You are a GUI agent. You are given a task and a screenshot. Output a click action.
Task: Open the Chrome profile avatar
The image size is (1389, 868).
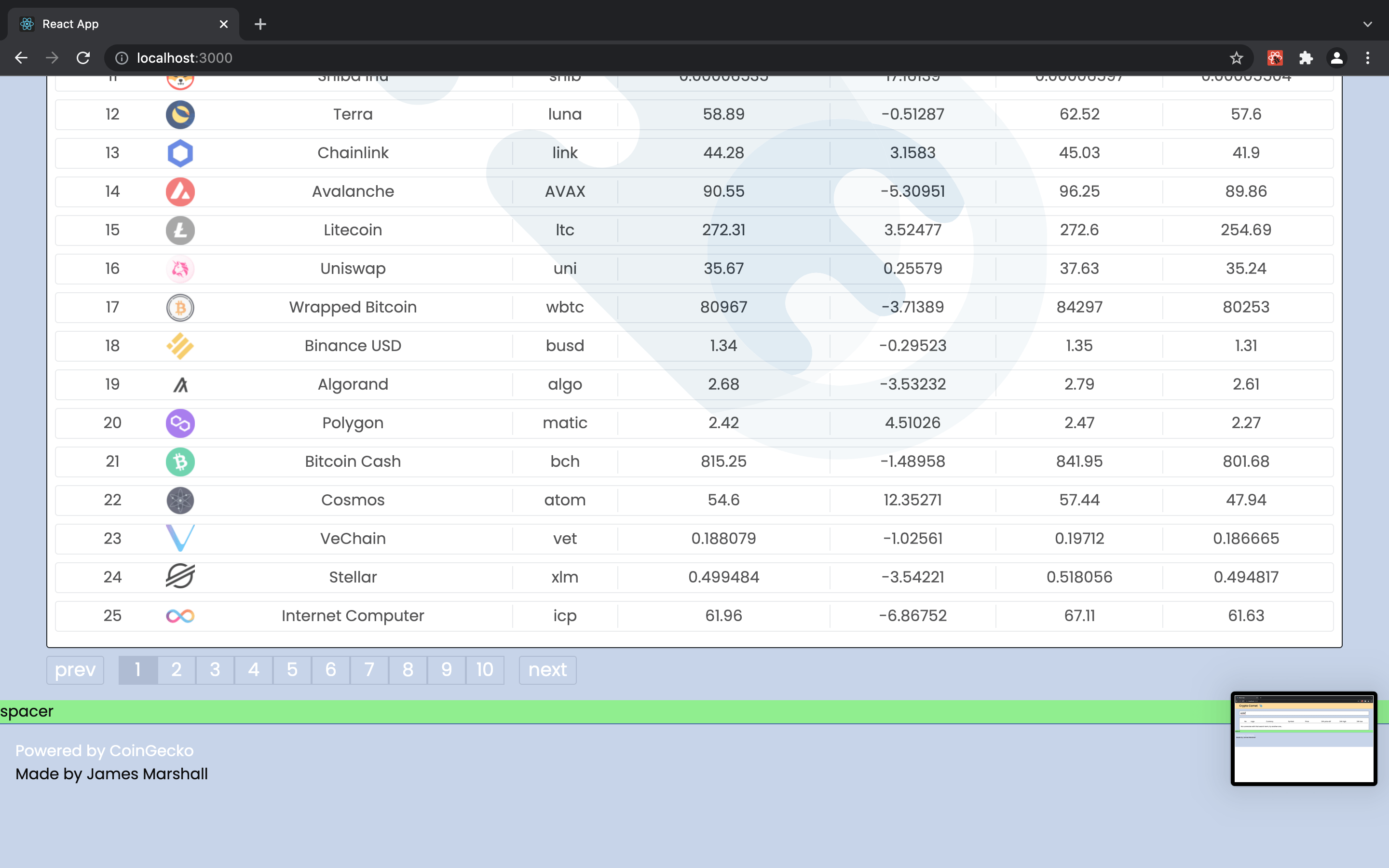[1337, 58]
